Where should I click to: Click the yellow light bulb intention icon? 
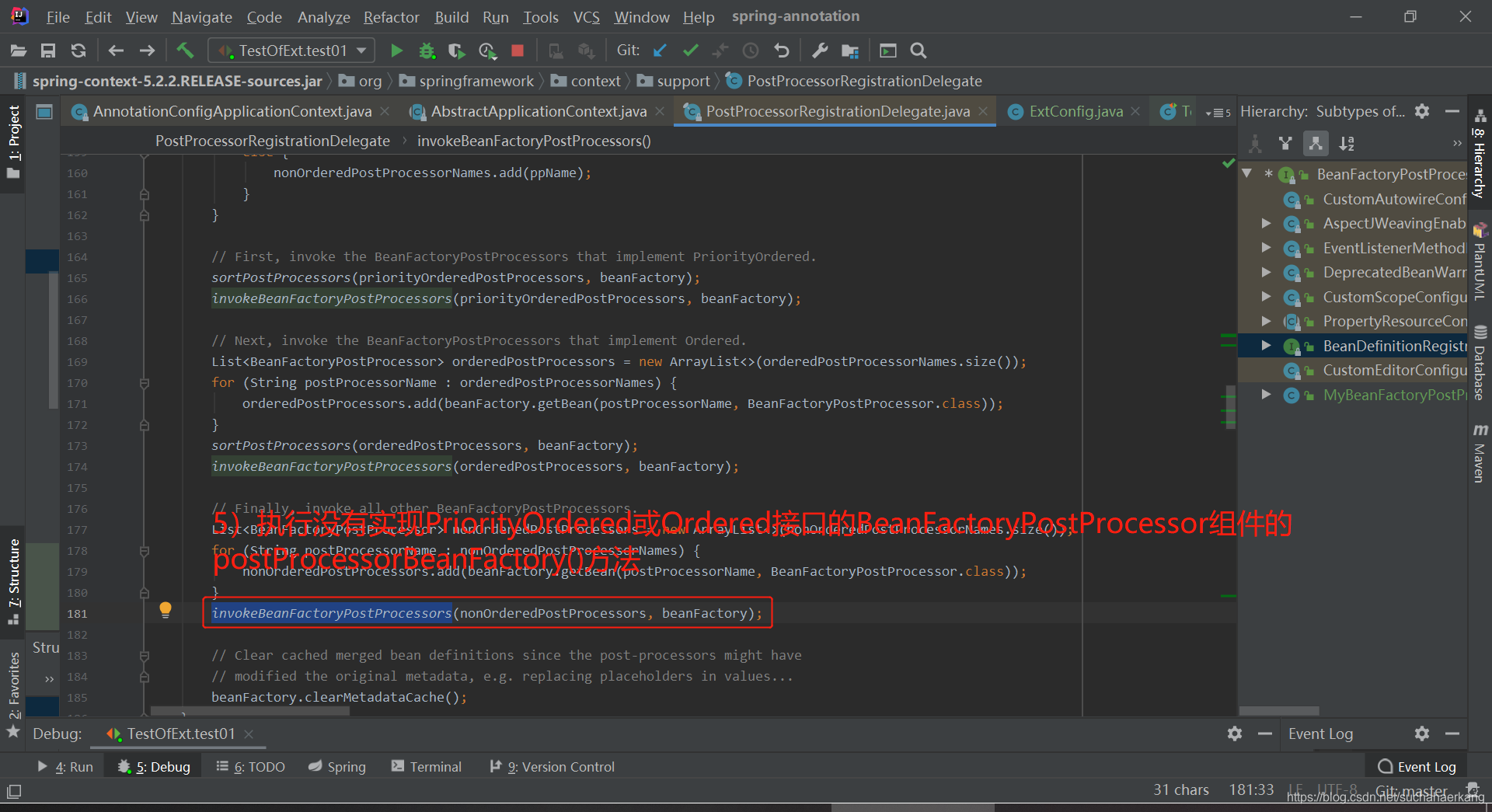coord(166,610)
